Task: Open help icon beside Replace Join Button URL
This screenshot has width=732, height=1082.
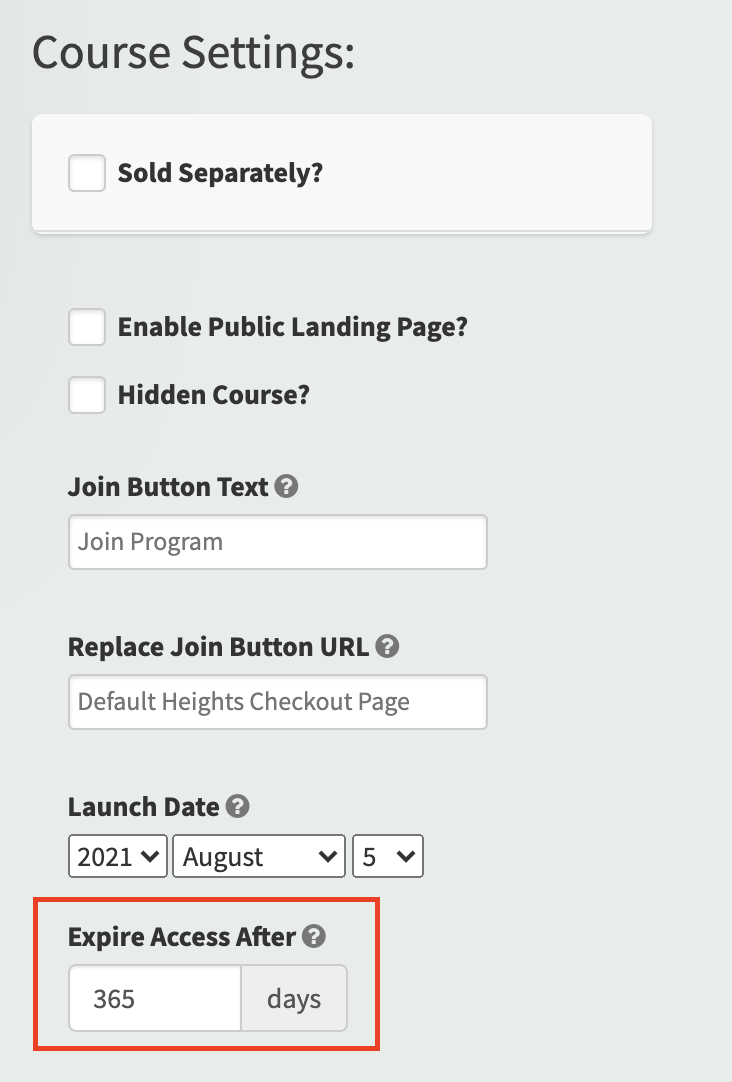Action: click(x=387, y=647)
